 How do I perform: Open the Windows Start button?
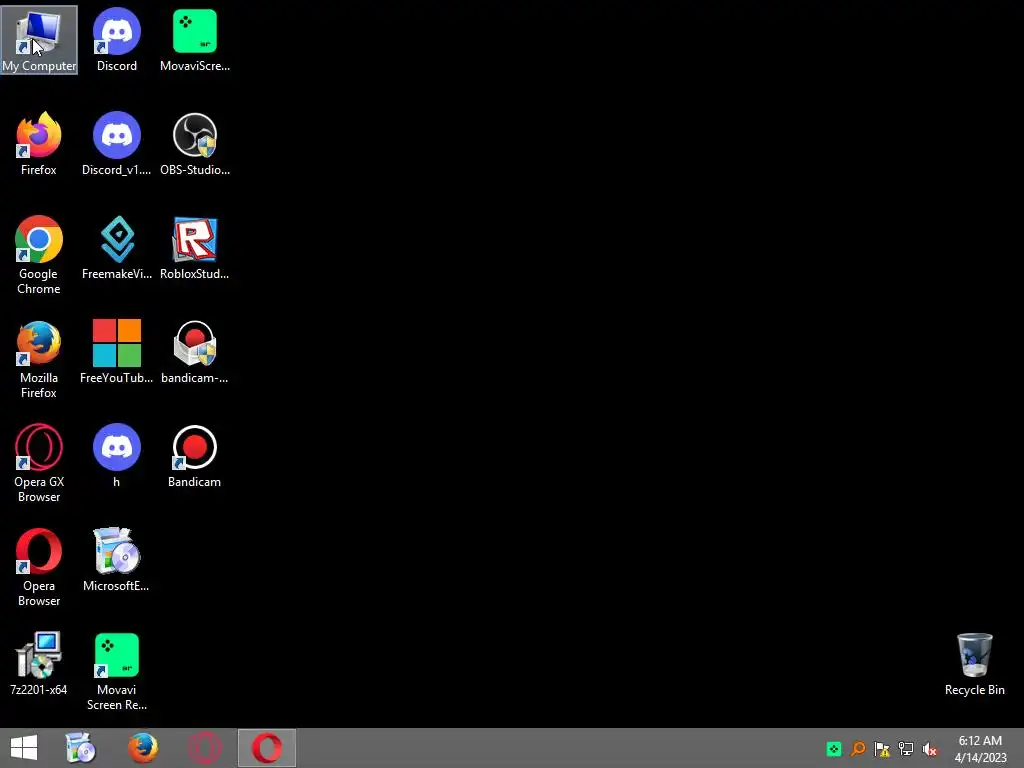coord(24,748)
